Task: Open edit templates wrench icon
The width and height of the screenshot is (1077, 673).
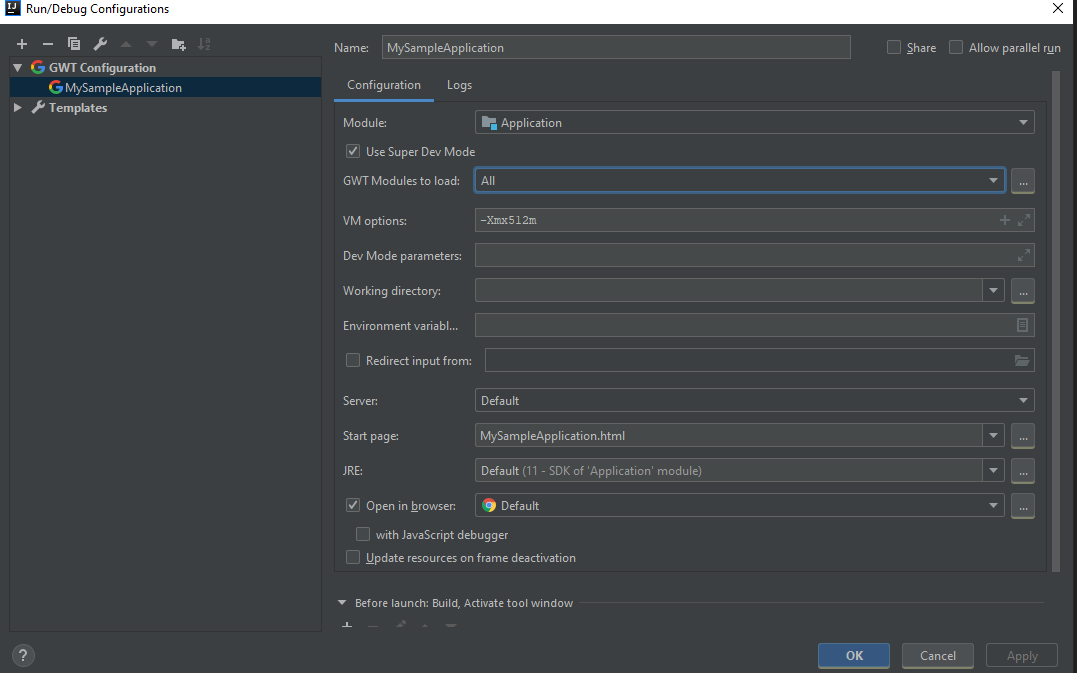Action: [100, 44]
